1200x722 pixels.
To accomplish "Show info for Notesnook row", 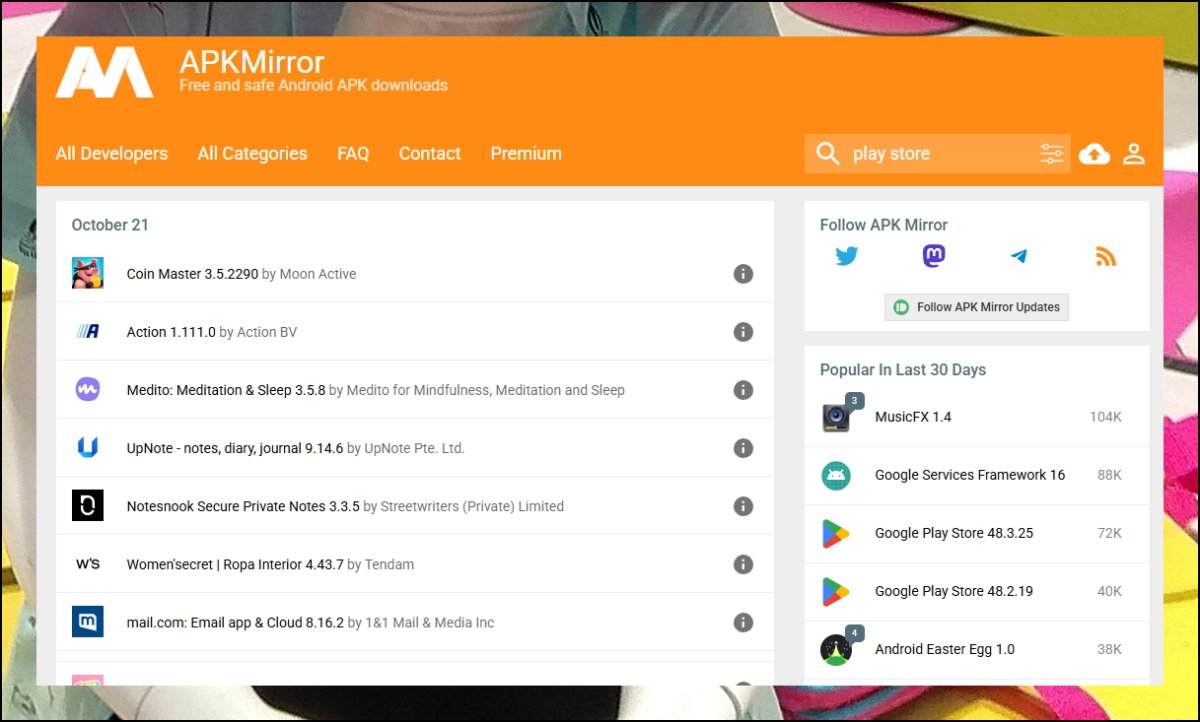I will click(x=743, y=506).
